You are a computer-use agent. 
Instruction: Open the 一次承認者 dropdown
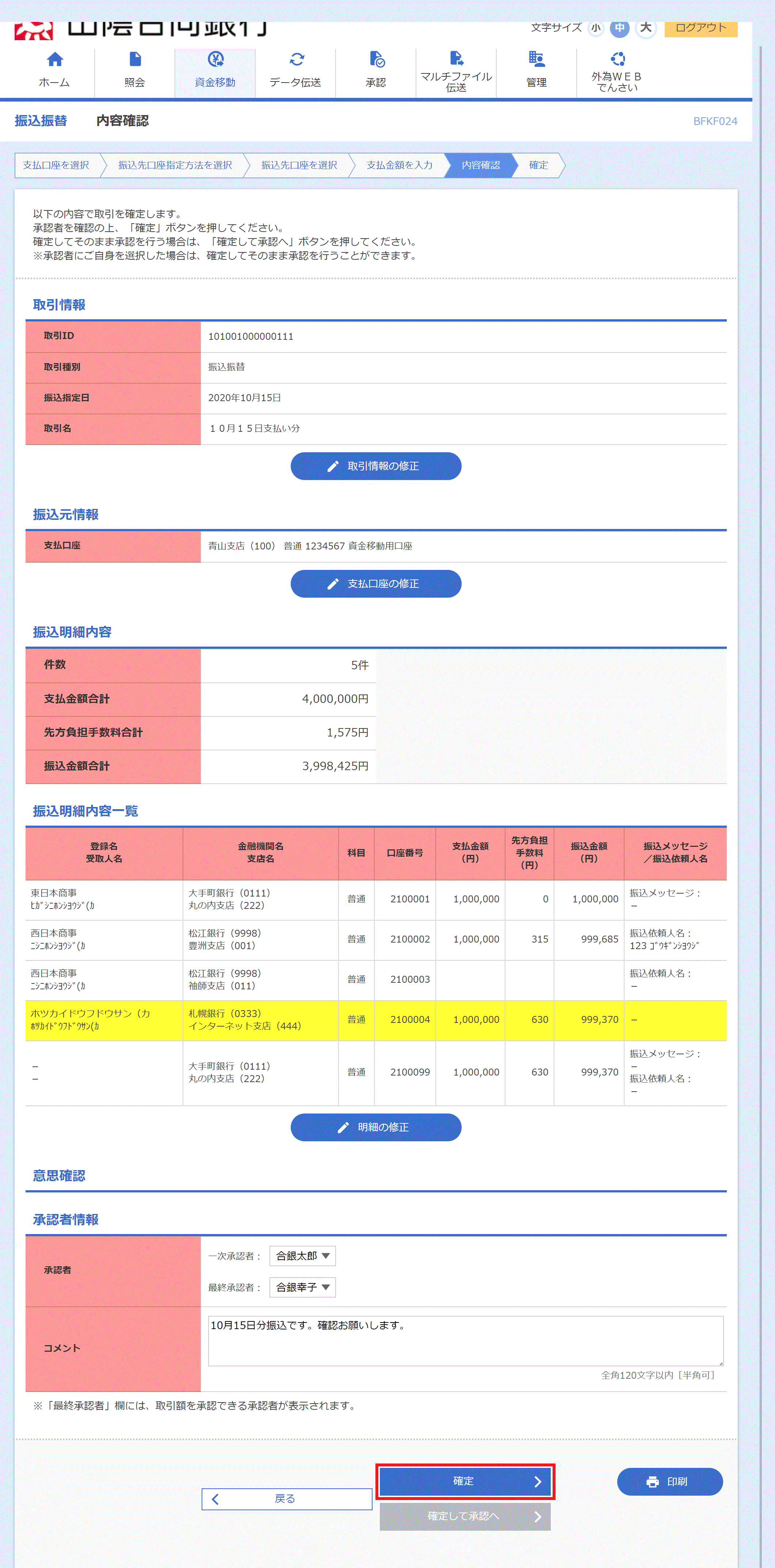(302, 1256)
